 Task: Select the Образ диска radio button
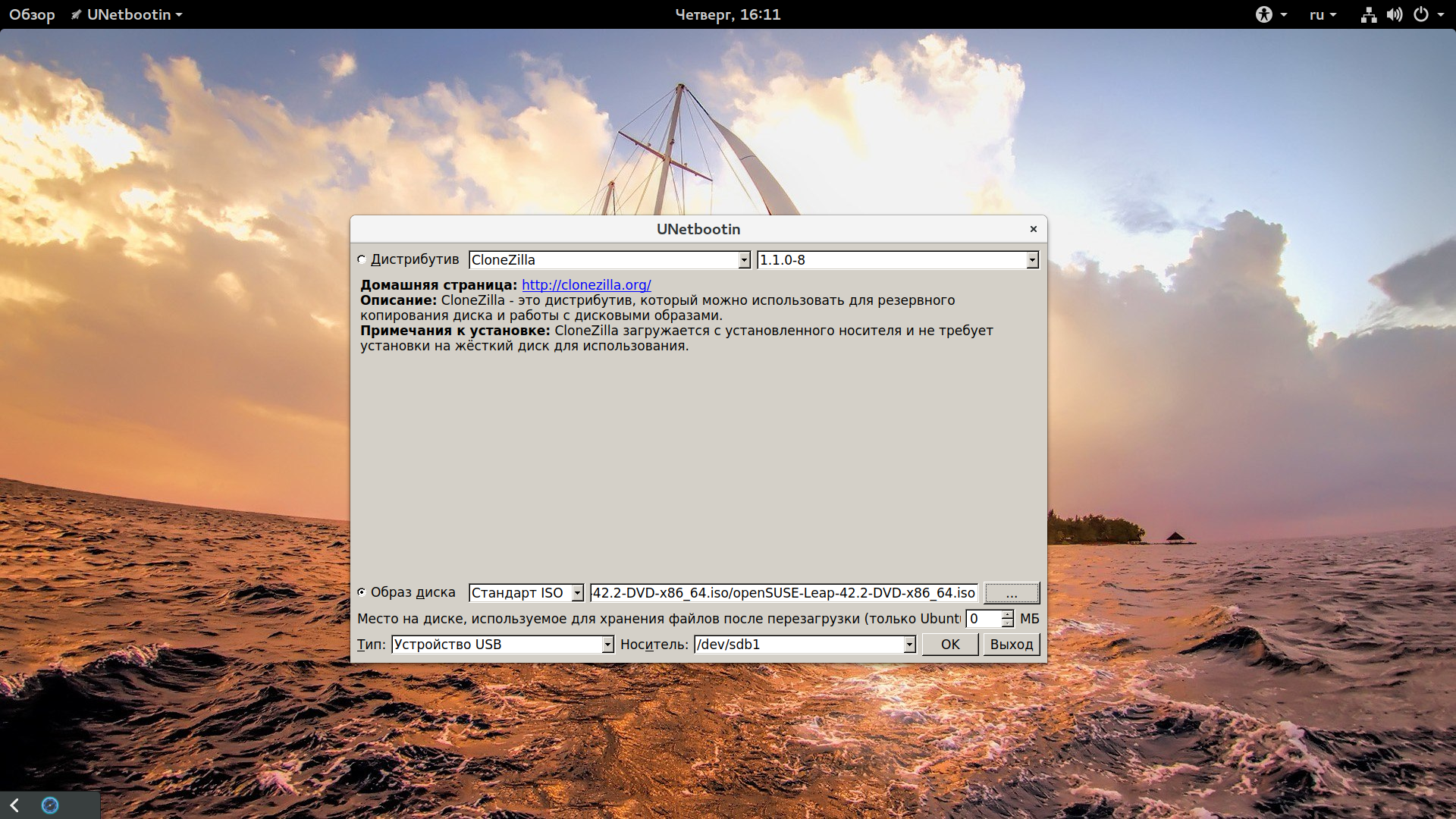[362, 592]
